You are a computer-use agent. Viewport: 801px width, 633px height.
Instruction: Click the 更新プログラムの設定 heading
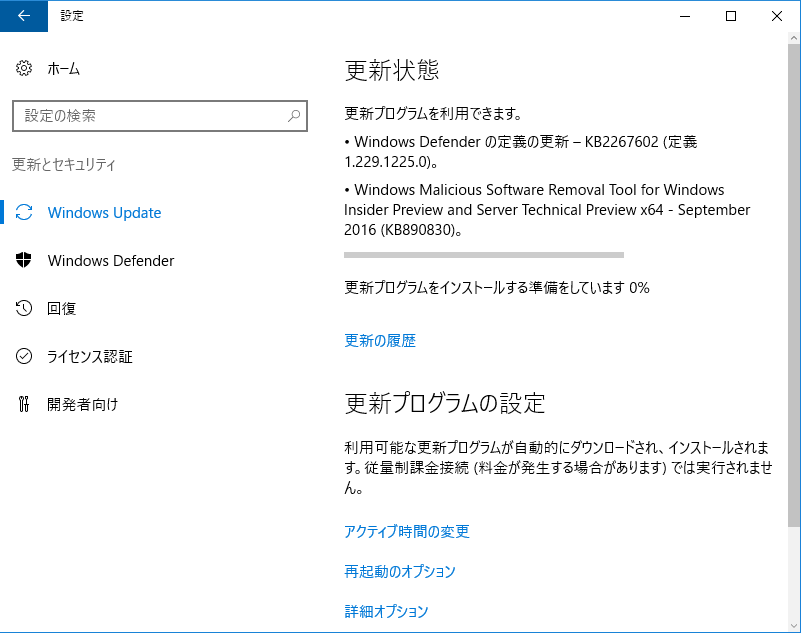click(445, 403)
